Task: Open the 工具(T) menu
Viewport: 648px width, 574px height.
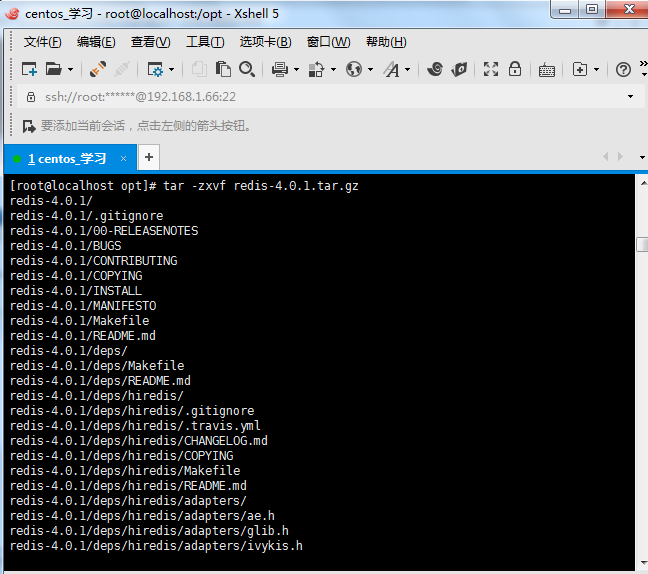Action: (x=205, y=42)
